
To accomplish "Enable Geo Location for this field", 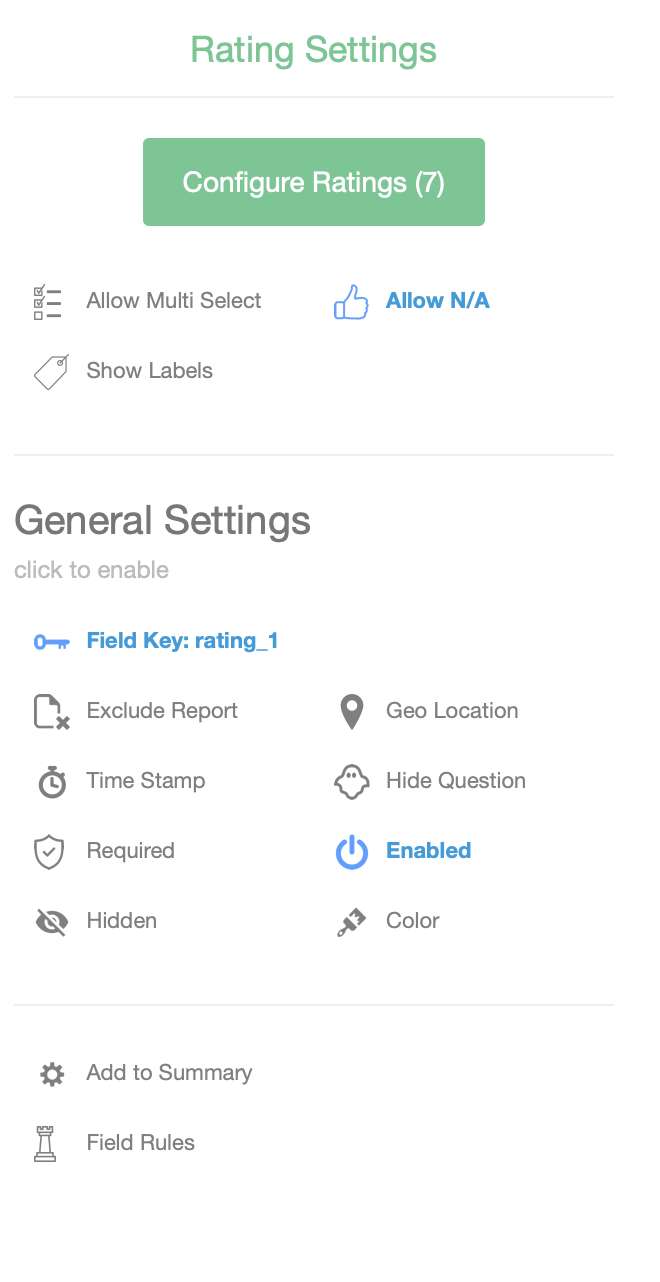I will click(452, 711).
